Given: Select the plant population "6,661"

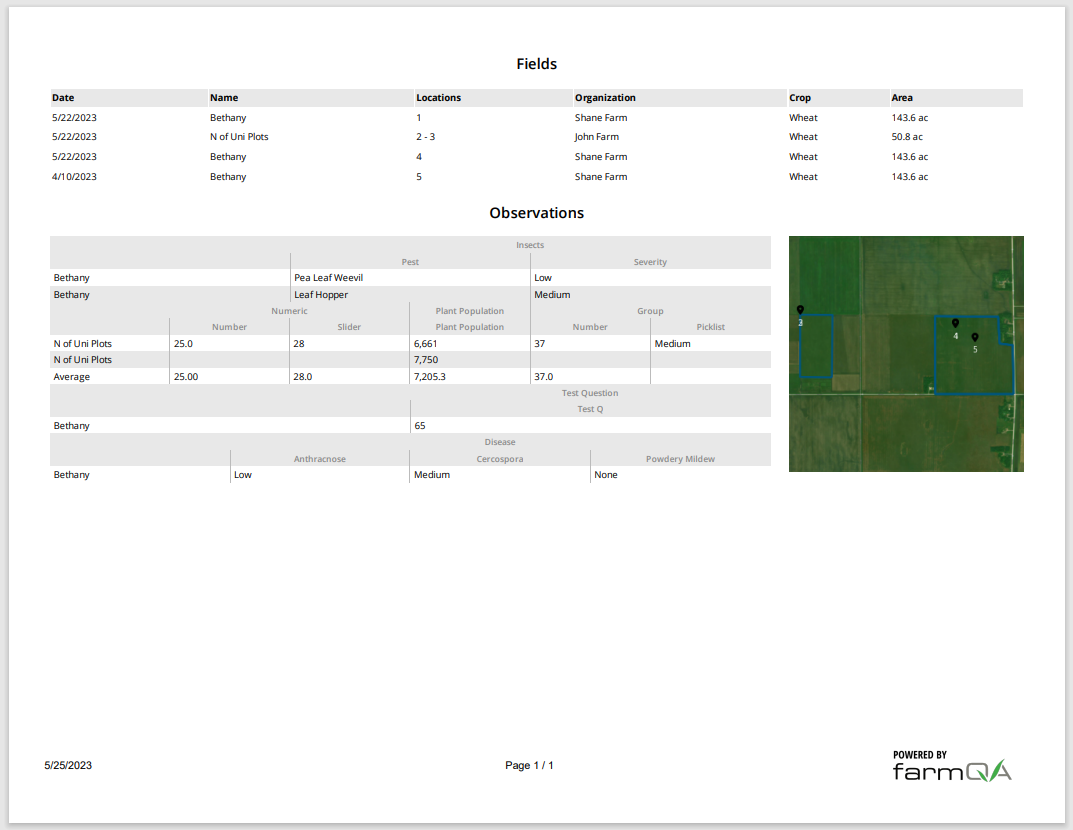Looking at the screenshot, I should [426, 343].
